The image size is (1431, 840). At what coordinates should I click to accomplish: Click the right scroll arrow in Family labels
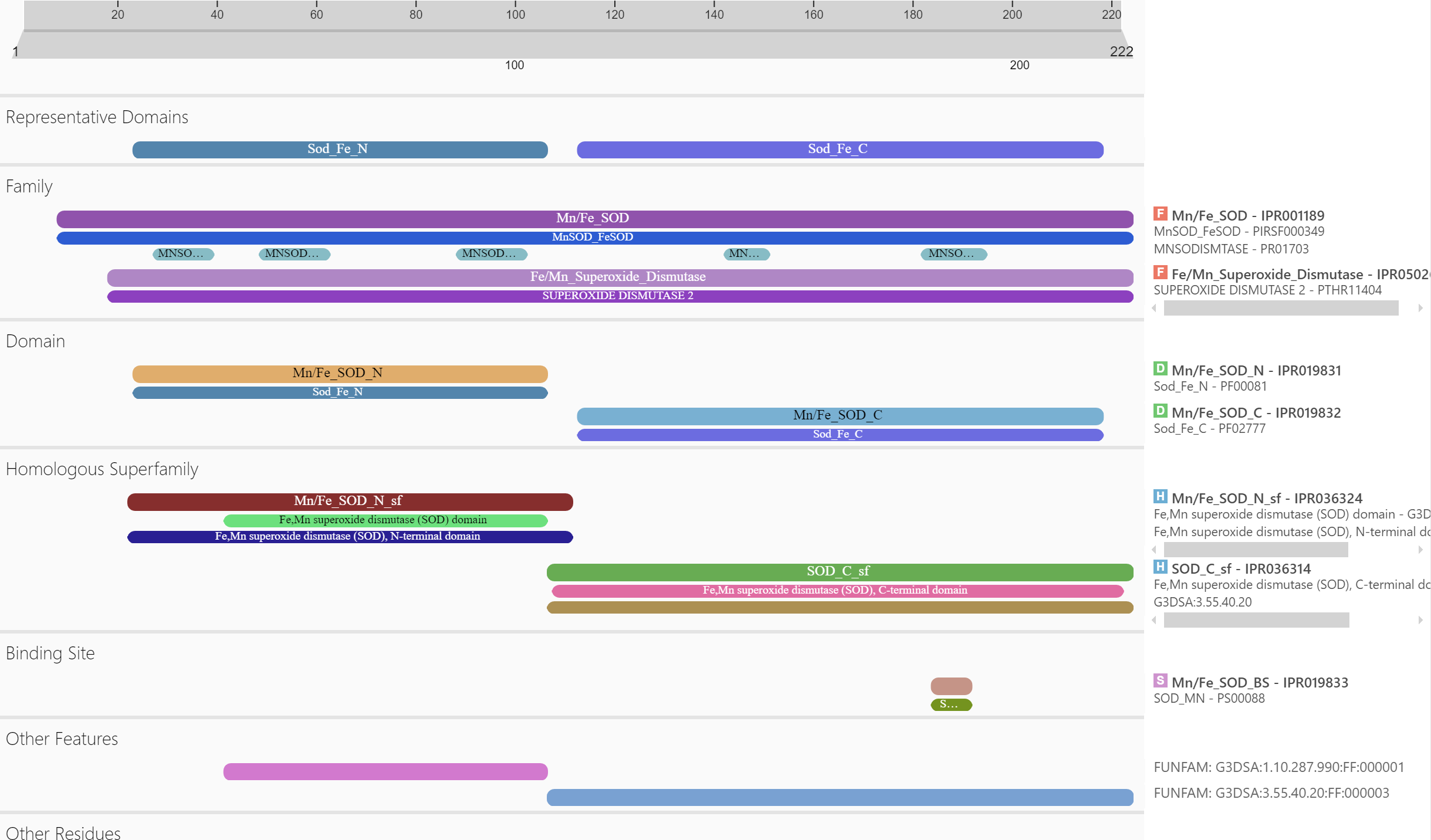[1420, 308]
